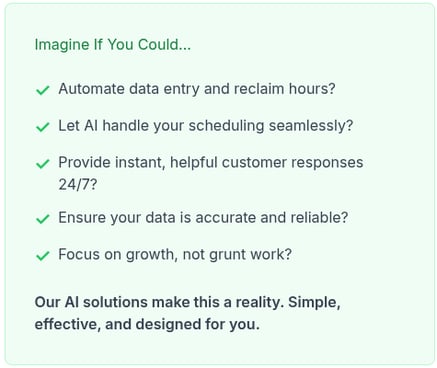The image size is (437, 368).
Task: Click the word 'Imagine' in the green heading
Action: (62, 45)
